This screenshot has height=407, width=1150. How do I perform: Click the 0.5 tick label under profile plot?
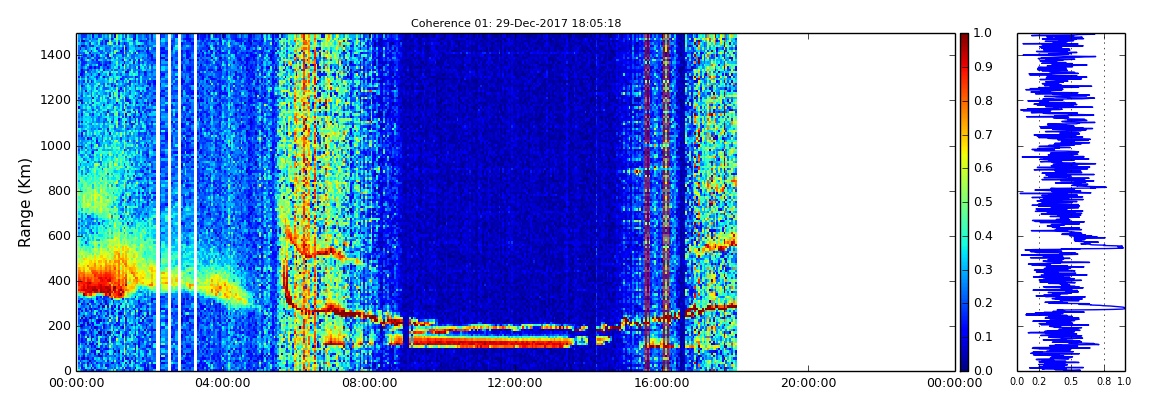coord(1072,382)
